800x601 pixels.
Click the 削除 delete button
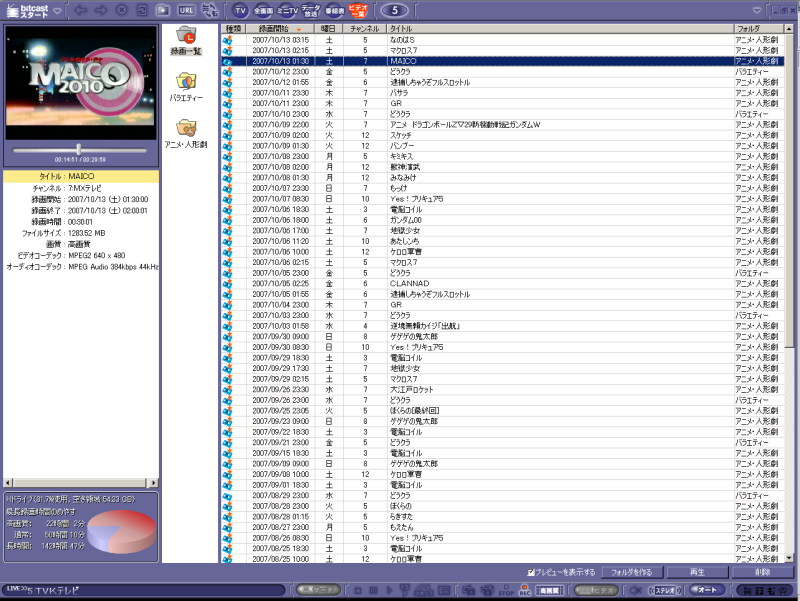point(762,572)
